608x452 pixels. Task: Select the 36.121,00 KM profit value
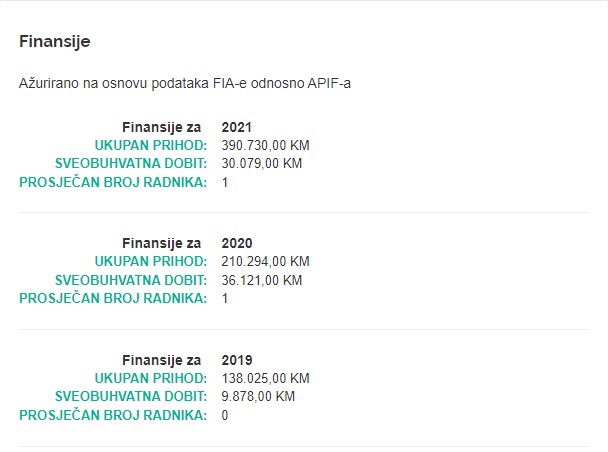click(x=262, y=280)
